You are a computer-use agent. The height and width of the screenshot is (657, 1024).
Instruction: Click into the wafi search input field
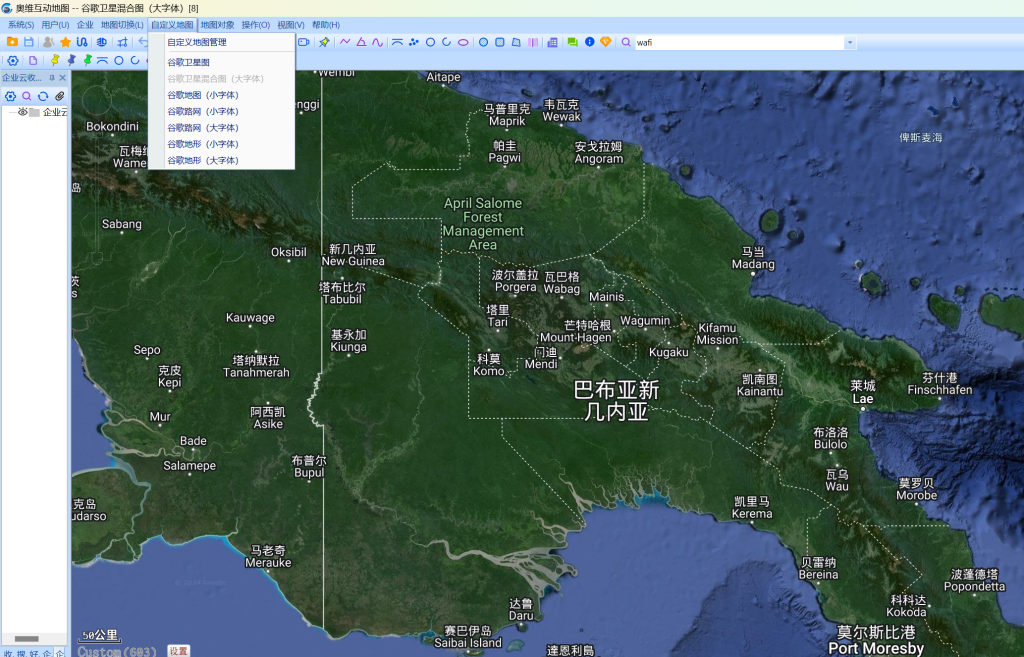tap(738, 43)
